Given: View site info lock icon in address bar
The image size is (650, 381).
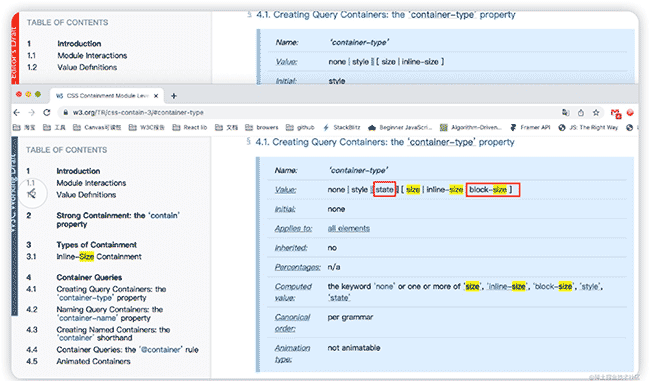Looking at the screenshot, I should click(x=65, y=112).
